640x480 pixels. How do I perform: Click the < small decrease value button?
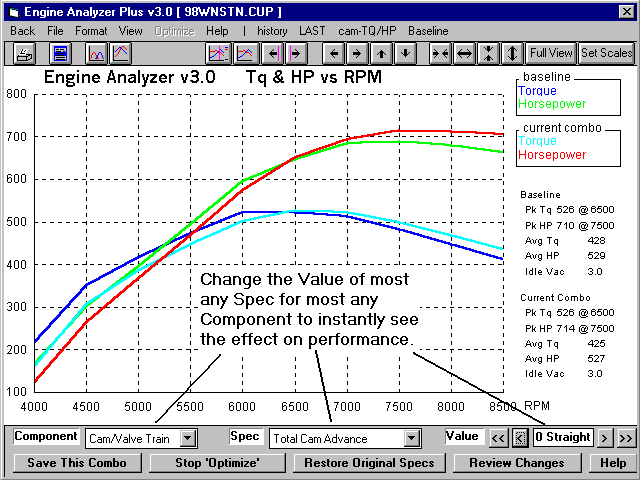click(520, 438)
